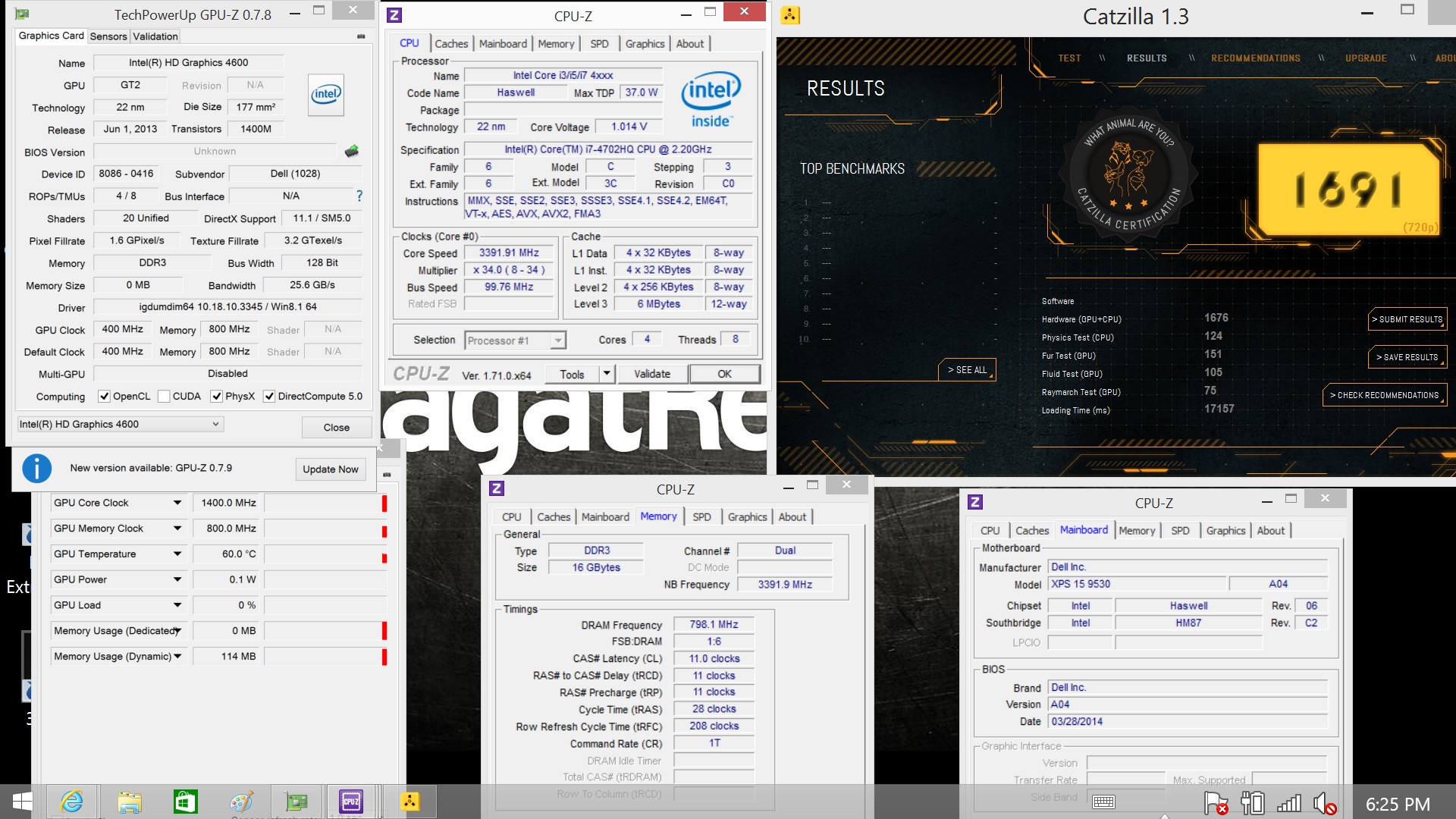Open the Tools dropdown arrow in CPU-Z
1456x819 pixels.
pyautogui.click(x=607, y=374)
